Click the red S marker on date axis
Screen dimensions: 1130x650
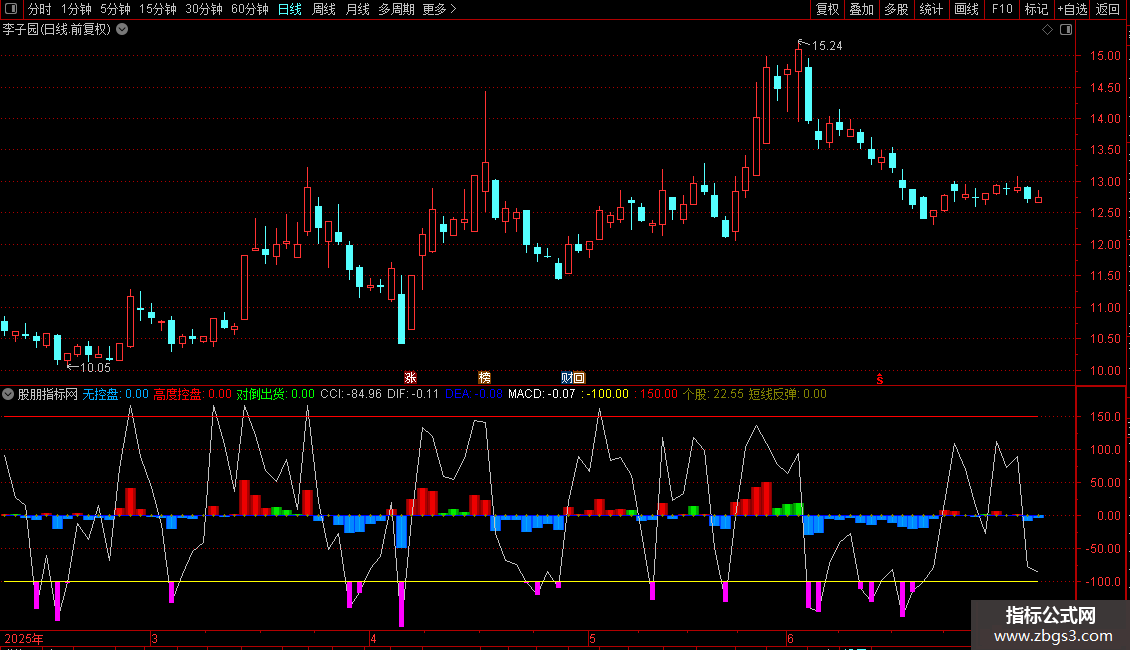coord(880,379)
